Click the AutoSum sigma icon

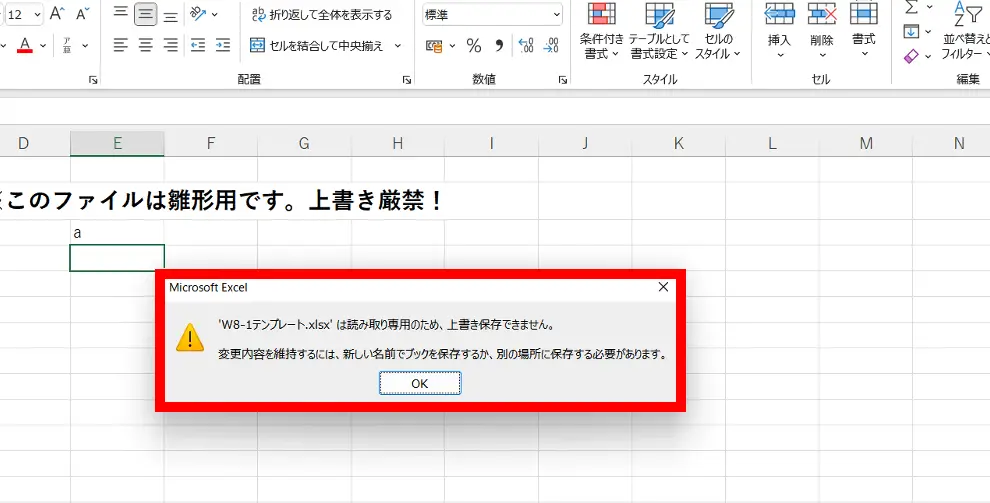[x=910, y=8]
